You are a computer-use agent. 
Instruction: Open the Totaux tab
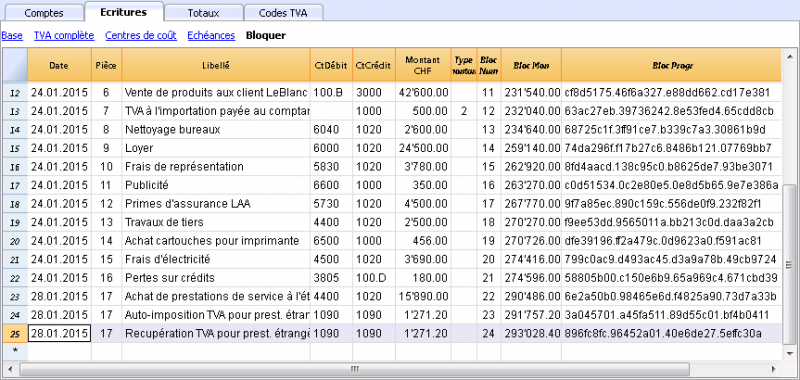coord(203,13)
